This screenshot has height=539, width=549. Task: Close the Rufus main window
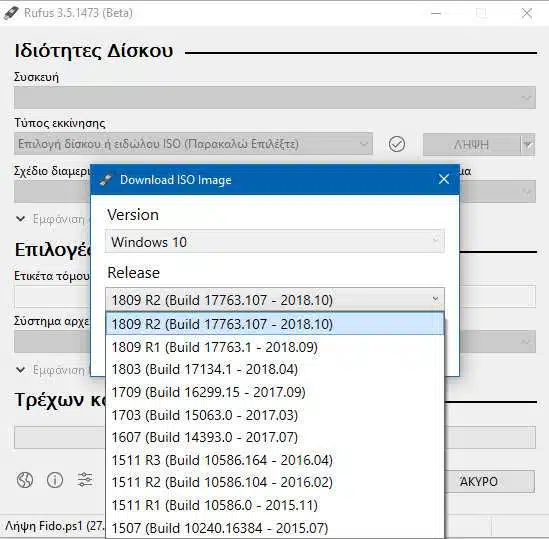tap(527, 13)
